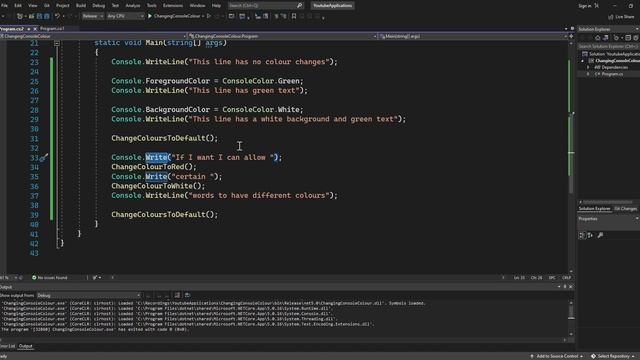Image resolution: width=640 pixels, height=360 pixels.
Task: Close the active Program.cs:2 tab
Action: (x=35, y=29)
